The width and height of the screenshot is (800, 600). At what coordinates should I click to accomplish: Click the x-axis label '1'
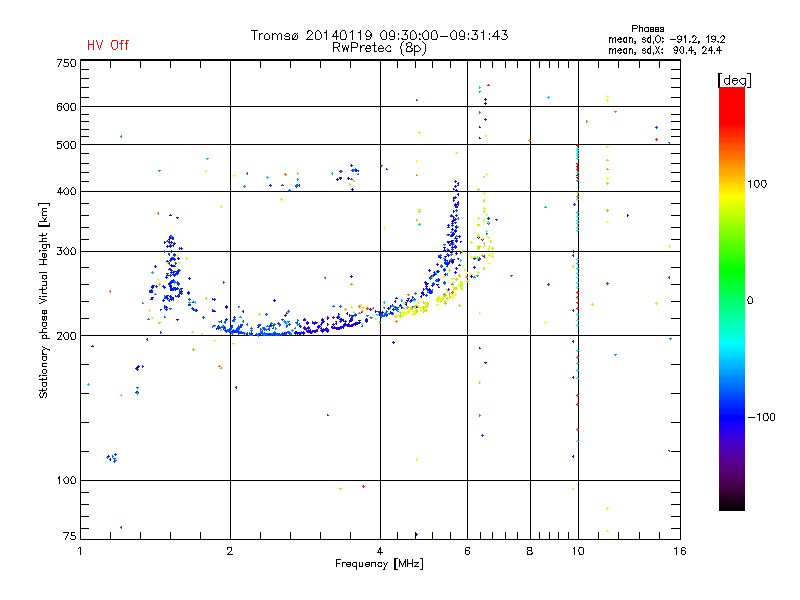(x=80, y=551)
